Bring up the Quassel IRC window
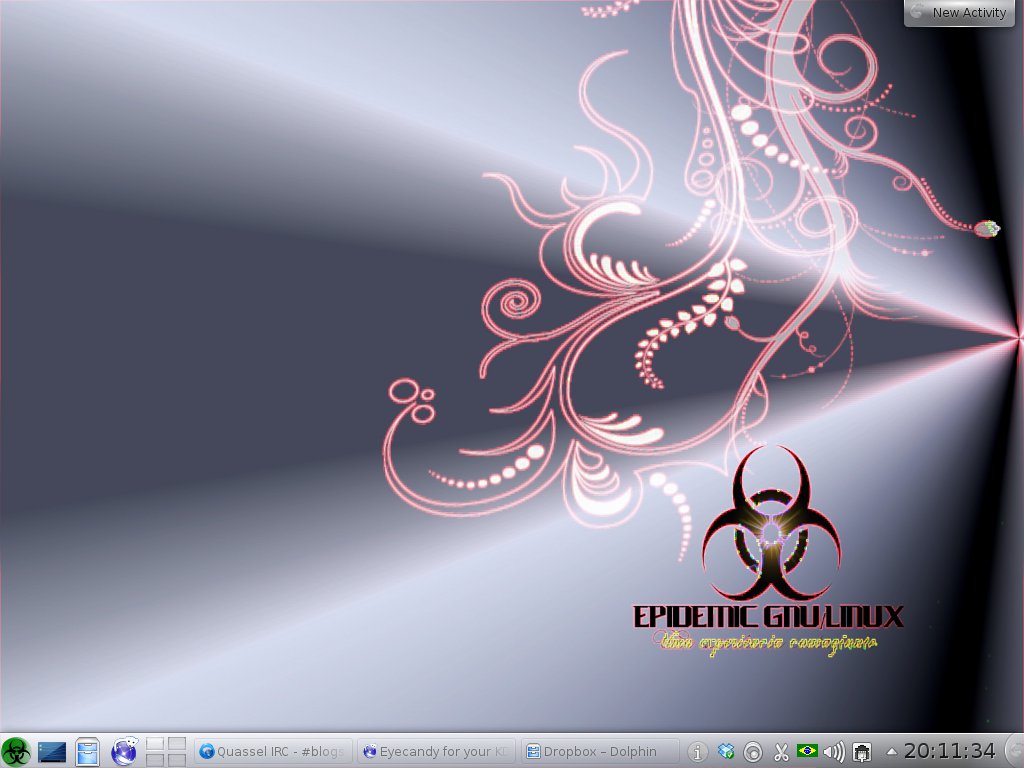 (273, 752)
